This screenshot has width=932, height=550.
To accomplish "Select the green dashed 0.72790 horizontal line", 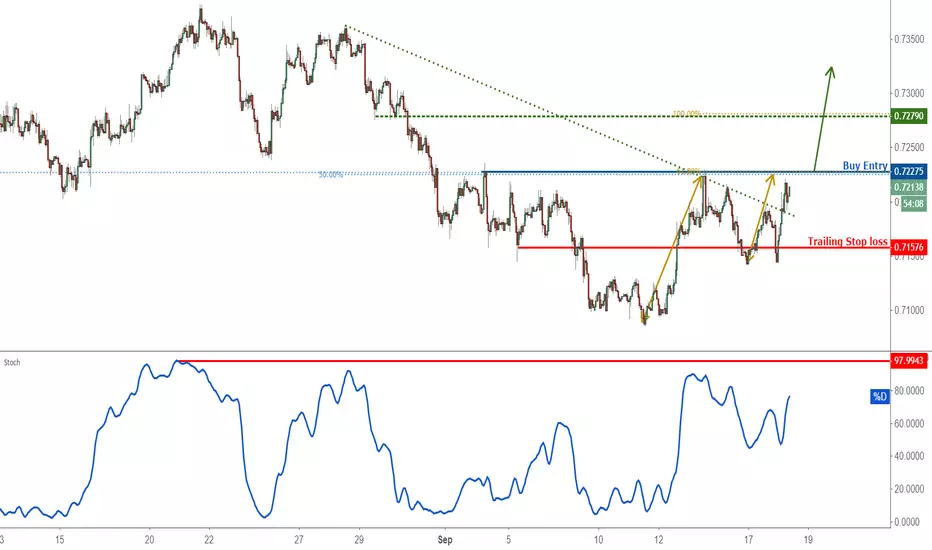I will [x=633, y=116].
